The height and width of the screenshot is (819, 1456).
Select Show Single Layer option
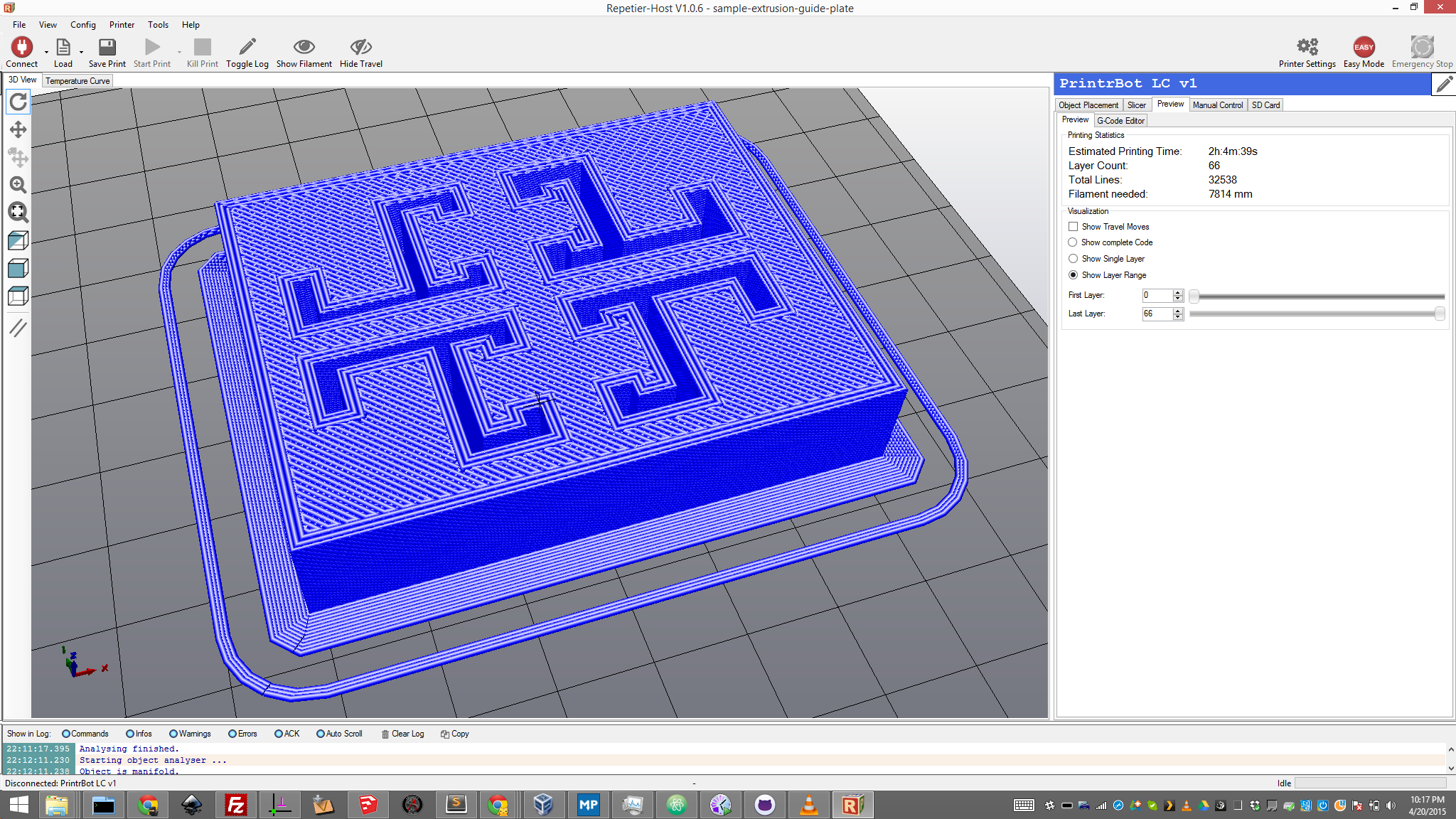click(x=1073, y=259)
